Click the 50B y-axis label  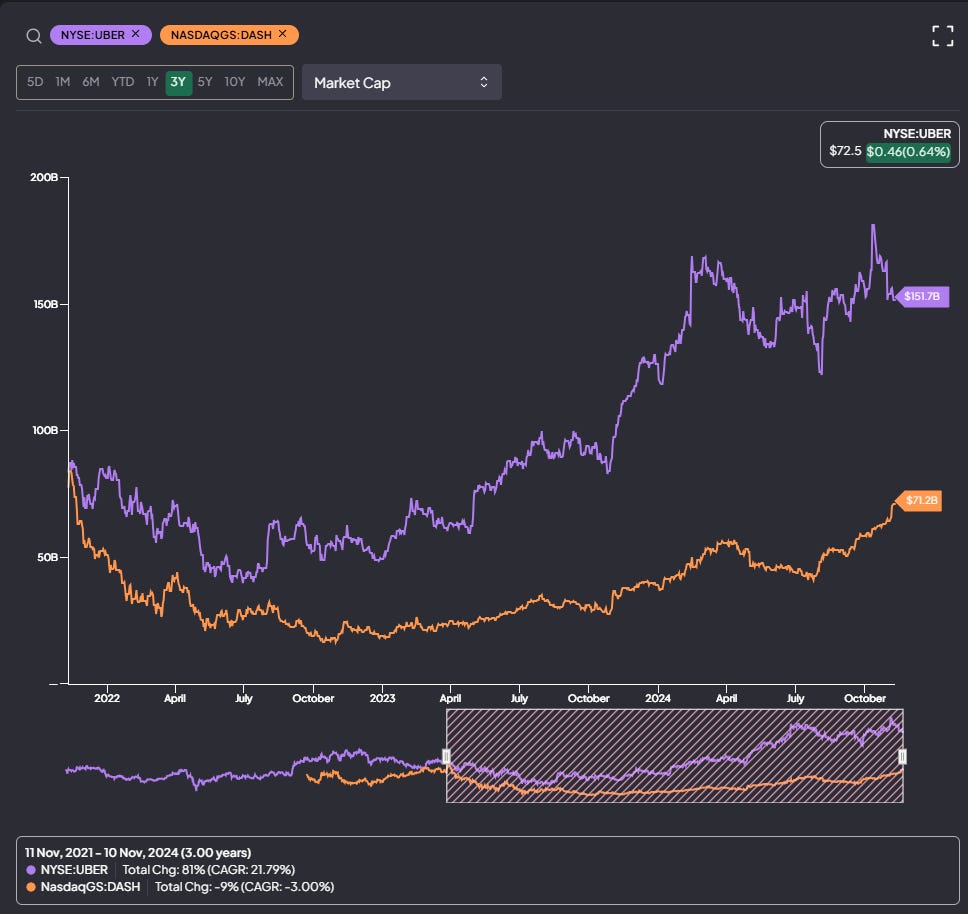48,557
